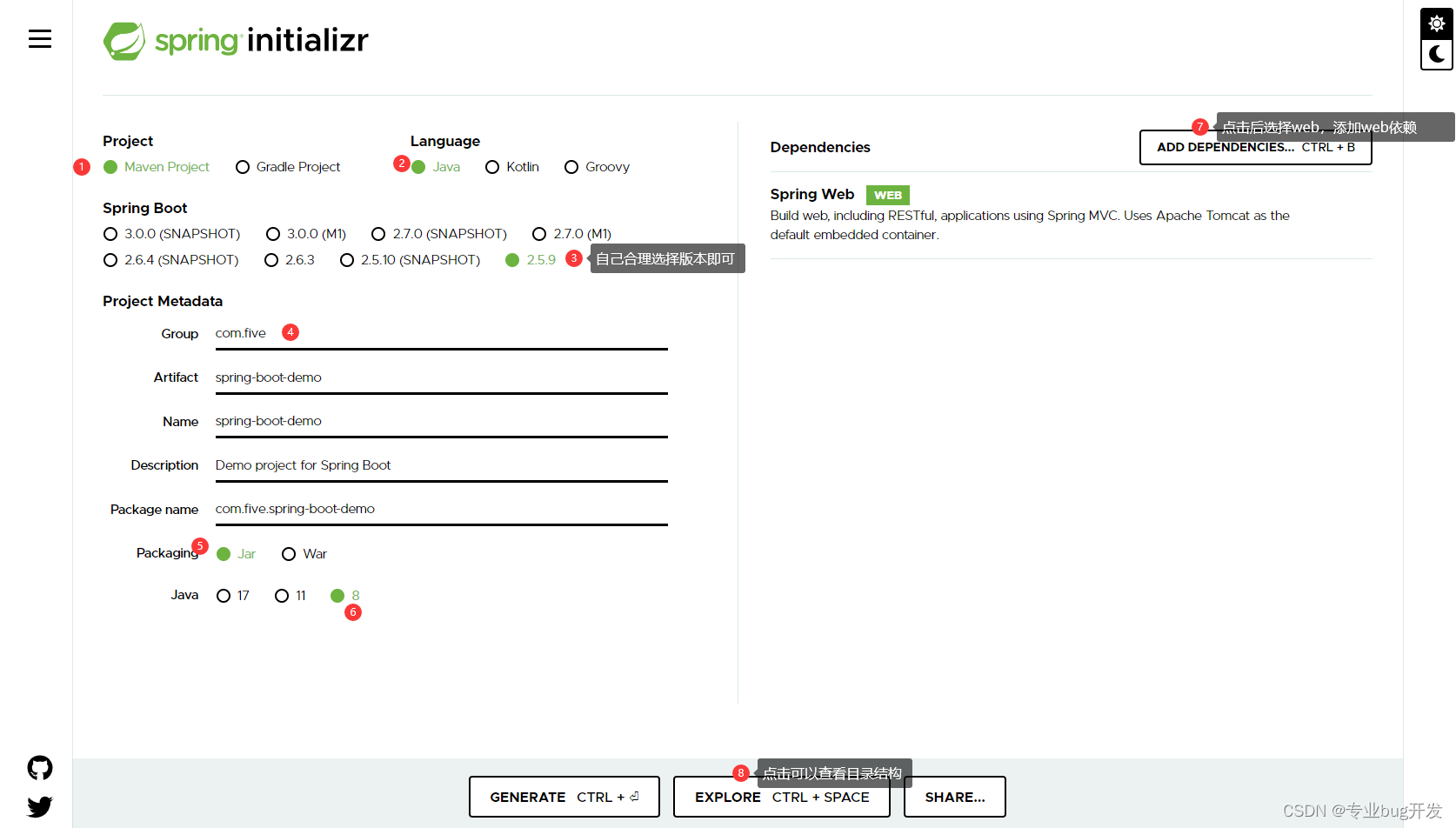Click the Spring Web description text
The image size is (1456, 828).
click(1030, 225)
